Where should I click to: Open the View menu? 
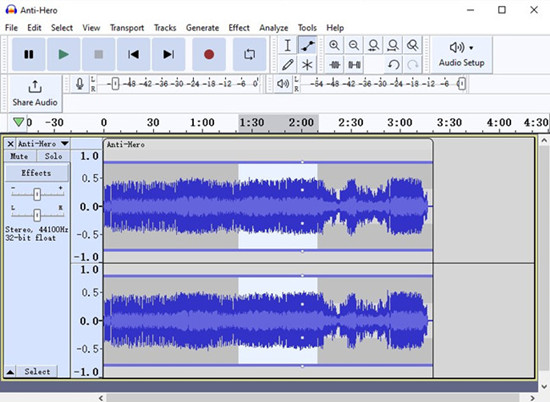(x=91, y=28)
